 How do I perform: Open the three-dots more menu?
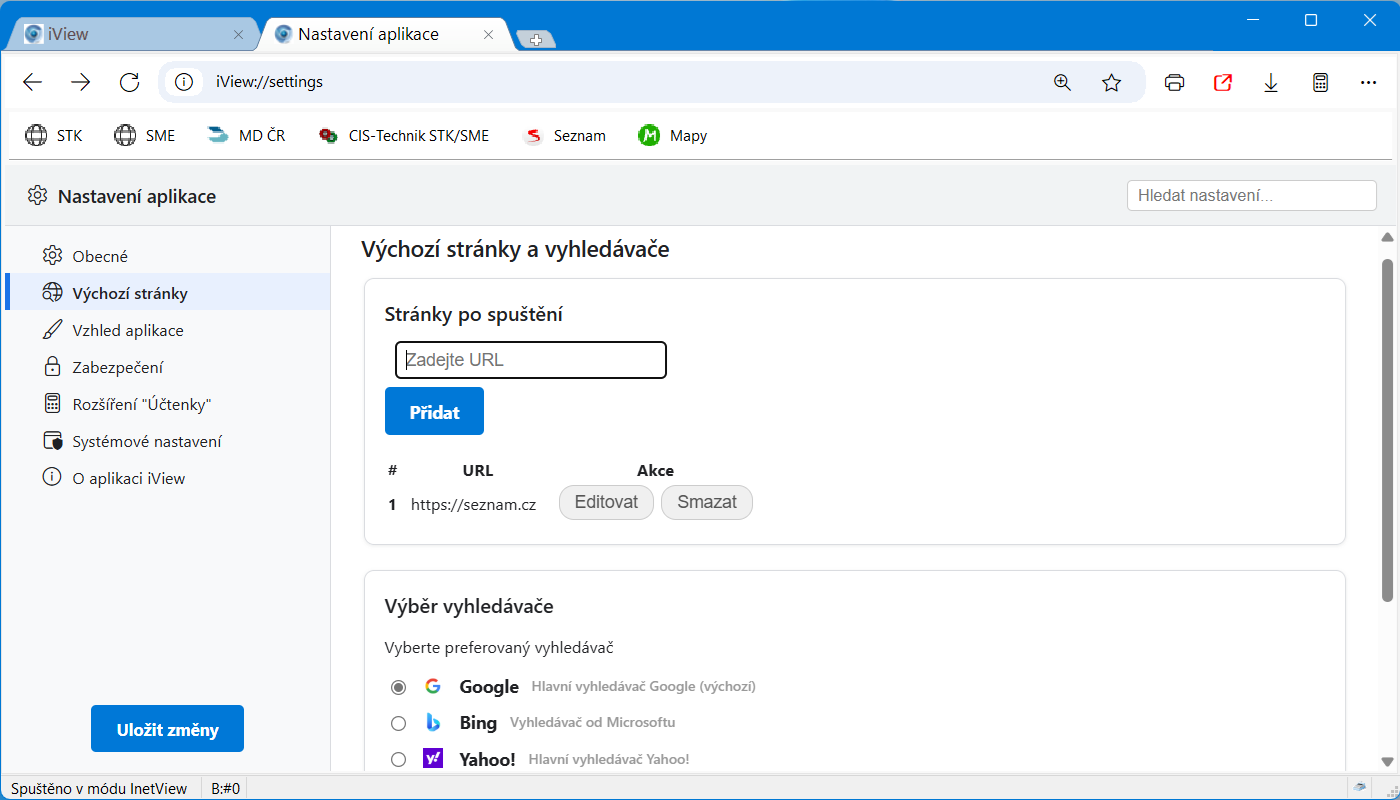(x=1369, y=83)
